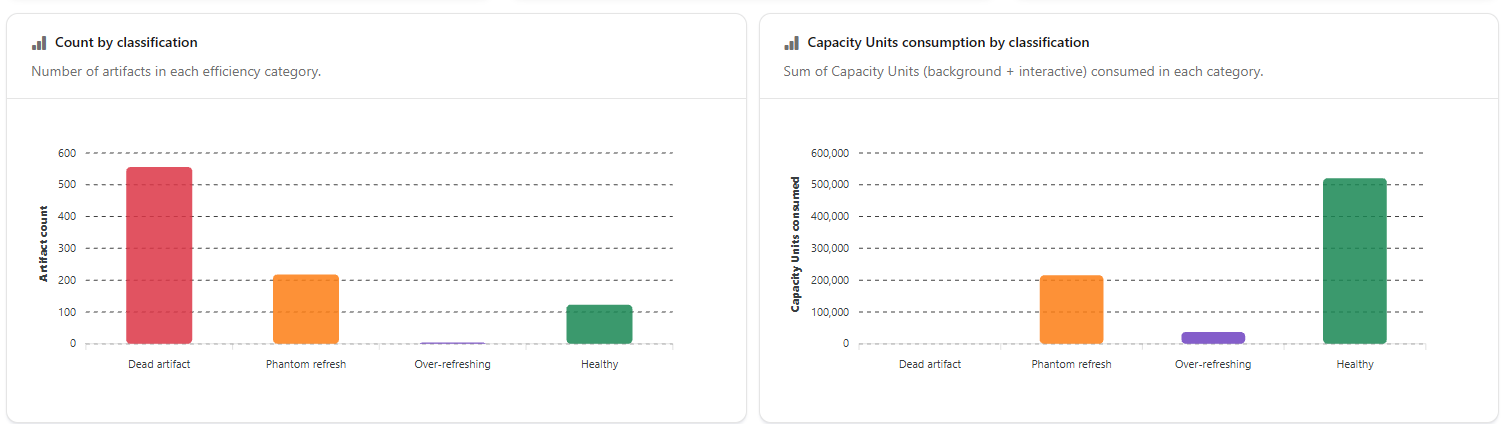Click 'Dead artifact' label in count chart

tap(159, 364)
